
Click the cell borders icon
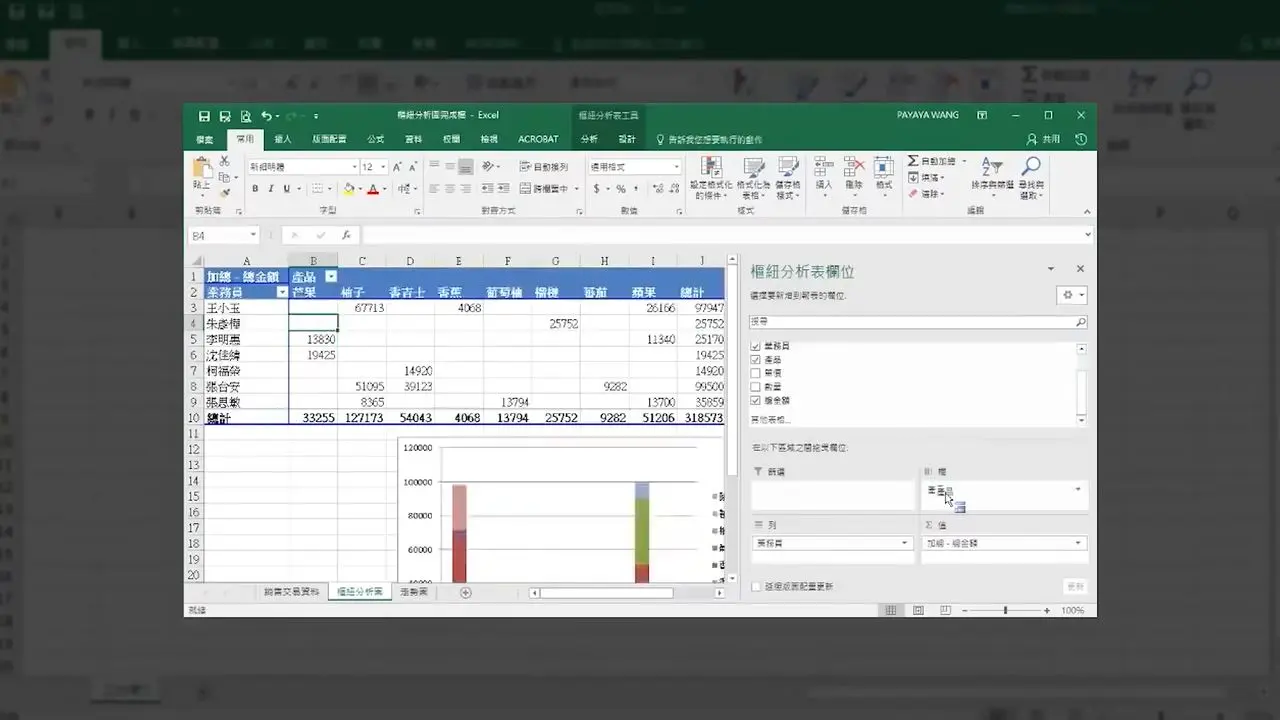pyautogui.click(x=317, y=189)
